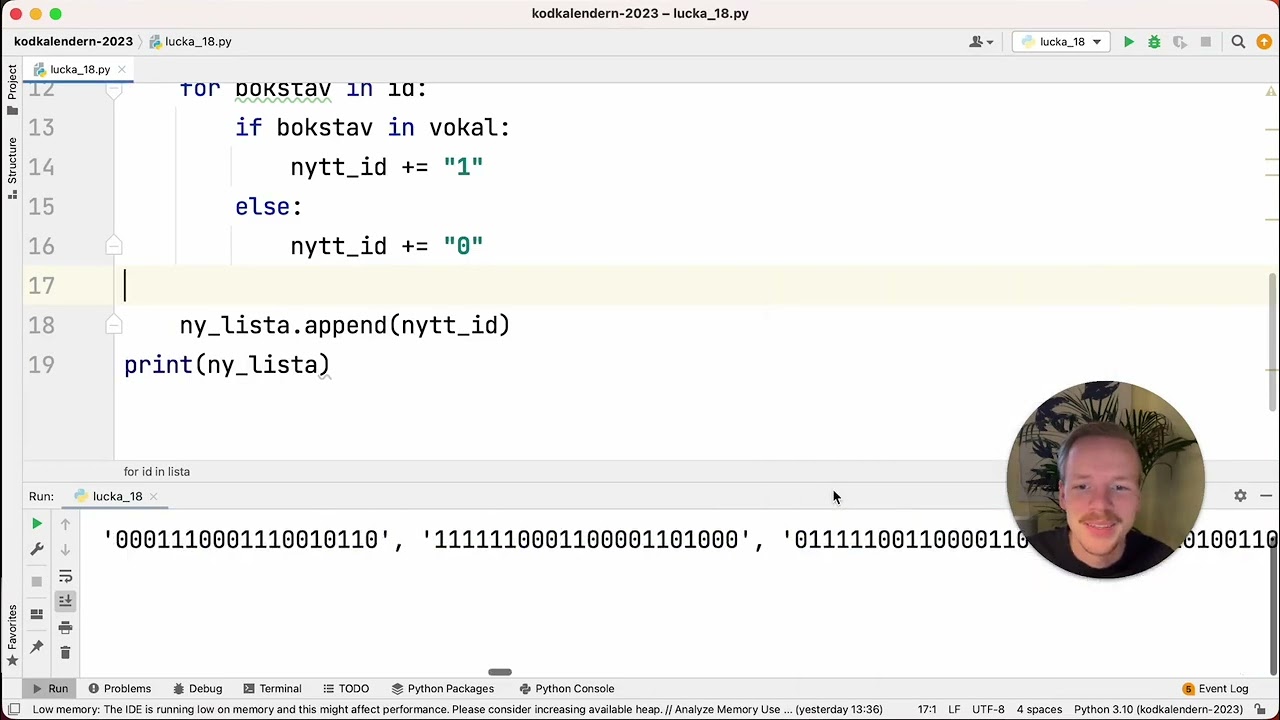Open lucka_18 run configuration dropdown
The image size is (1280, 720).
pos(1062,42)
